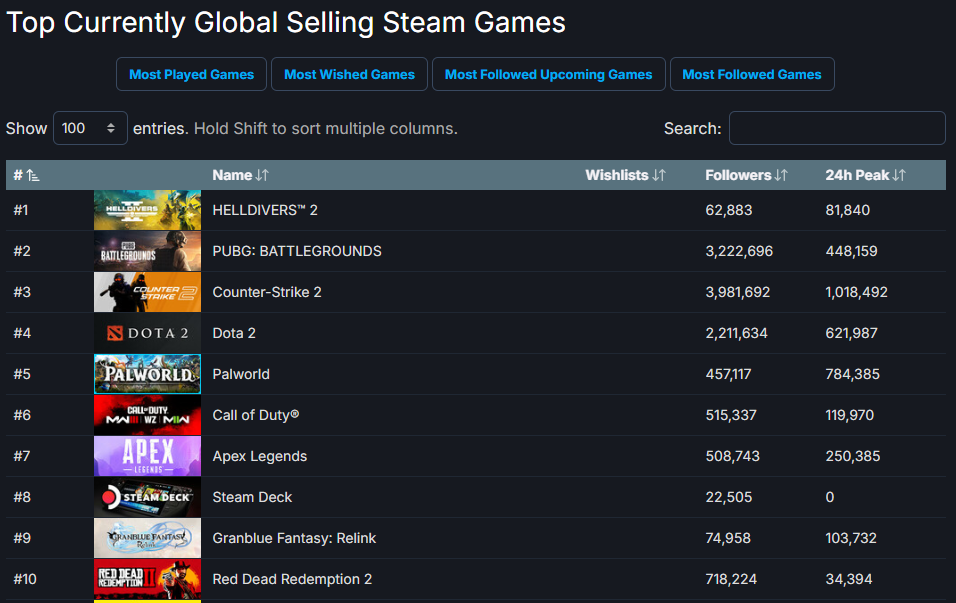Sort by Followers column header

pyautogui.click(x=746, y=175)
